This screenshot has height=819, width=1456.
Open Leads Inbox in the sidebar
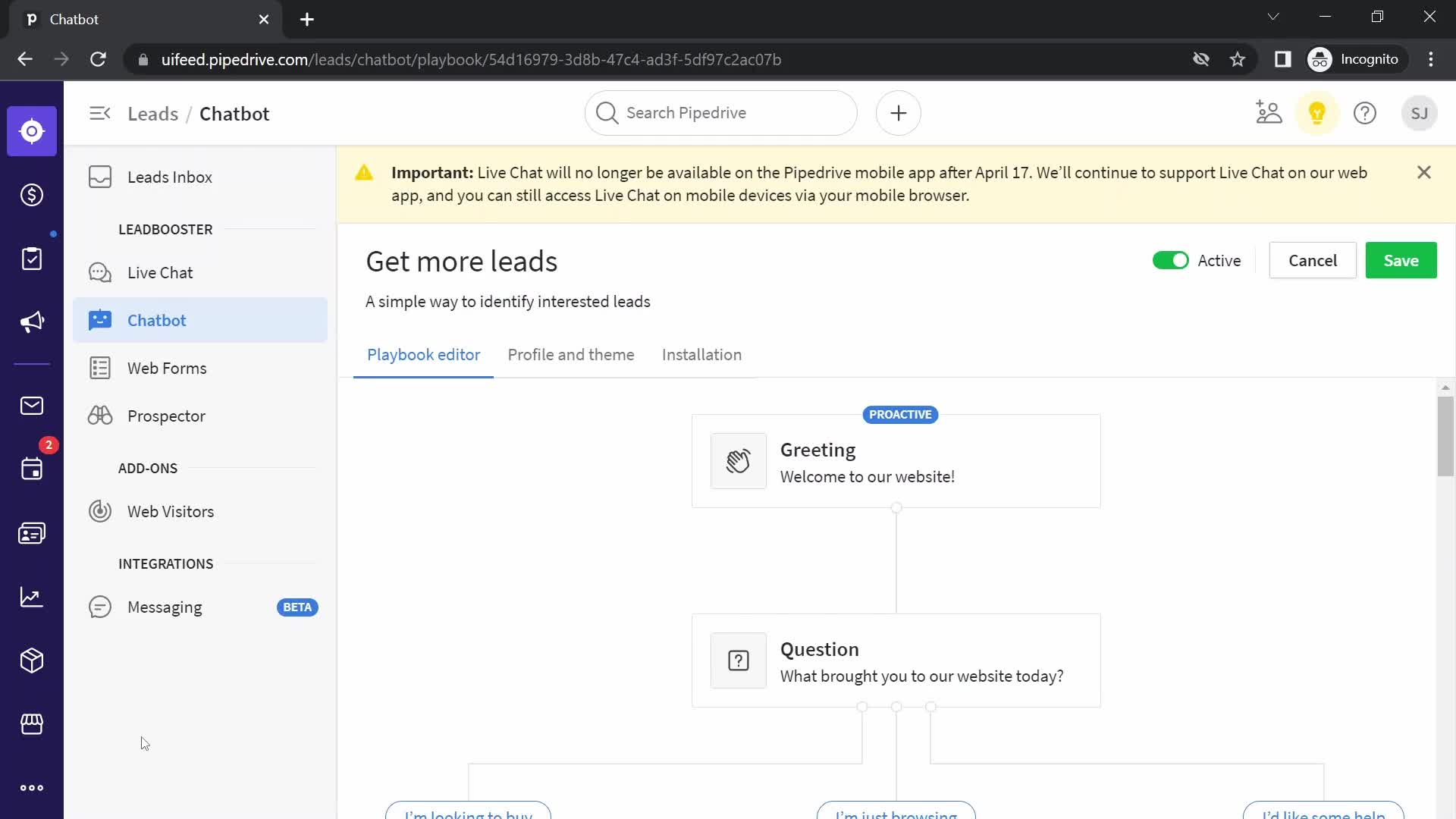200,177
